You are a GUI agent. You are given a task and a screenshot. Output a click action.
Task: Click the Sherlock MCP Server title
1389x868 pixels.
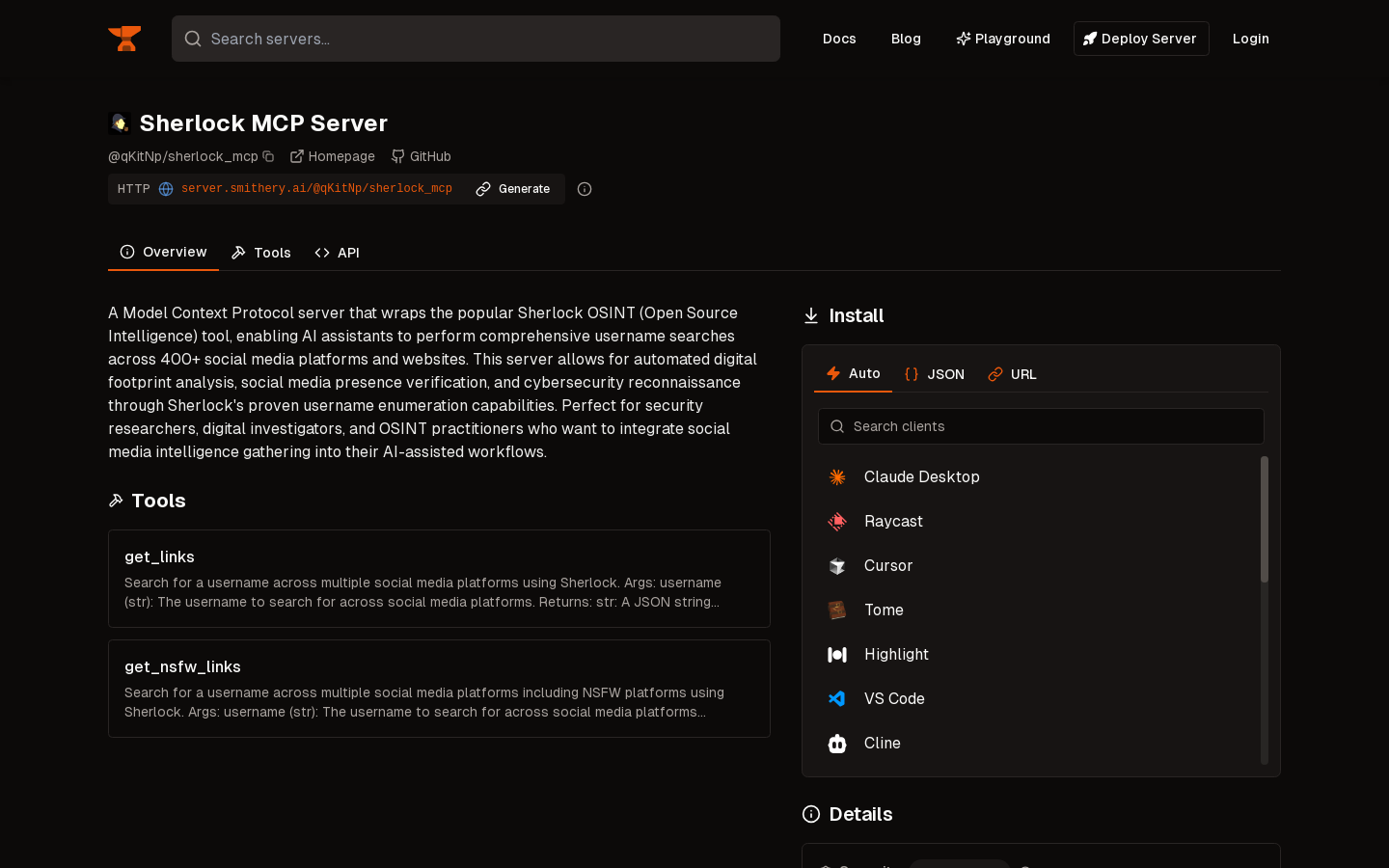[263, 122]
